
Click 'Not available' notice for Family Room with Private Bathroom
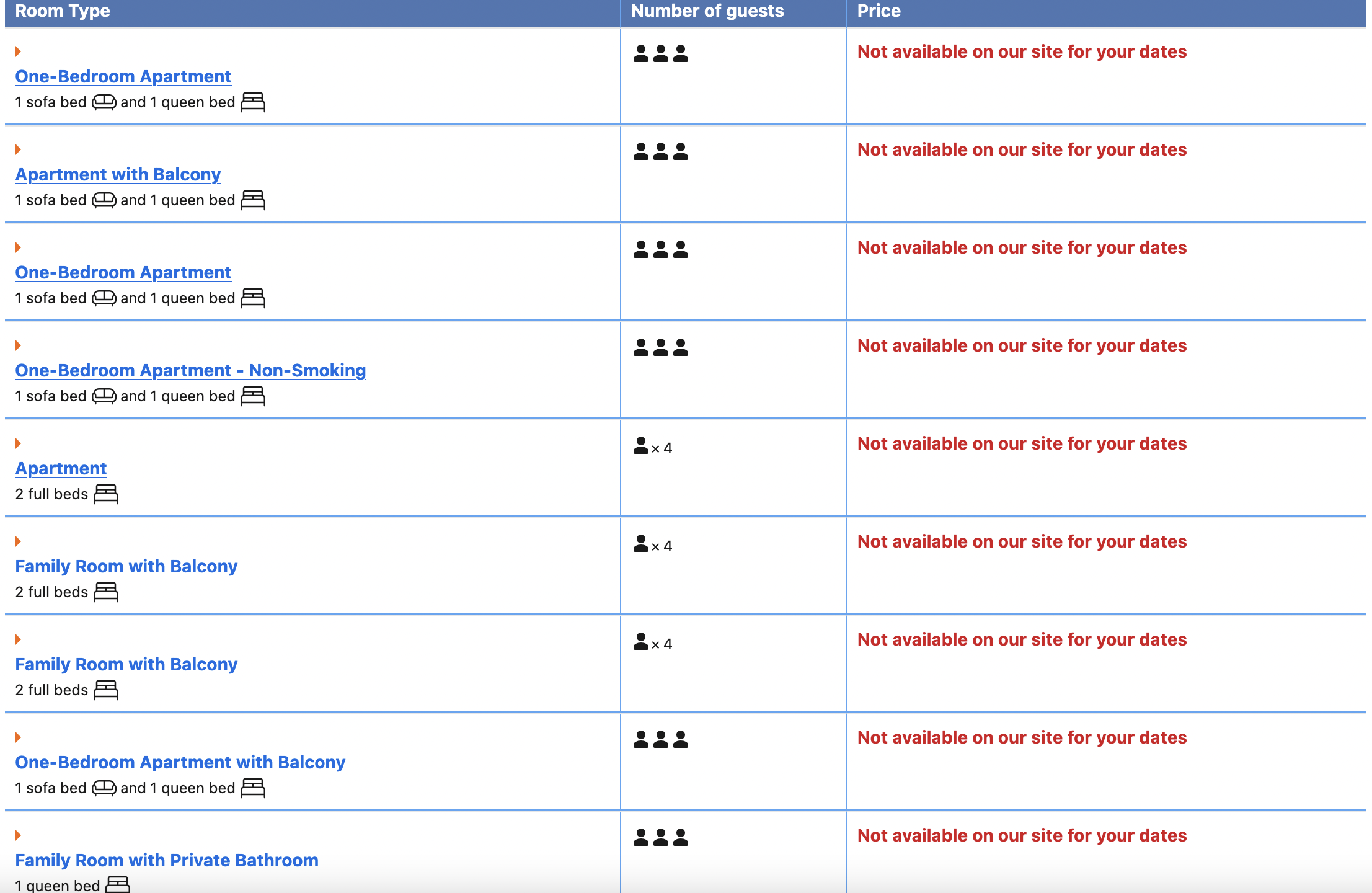(1022, 836)
